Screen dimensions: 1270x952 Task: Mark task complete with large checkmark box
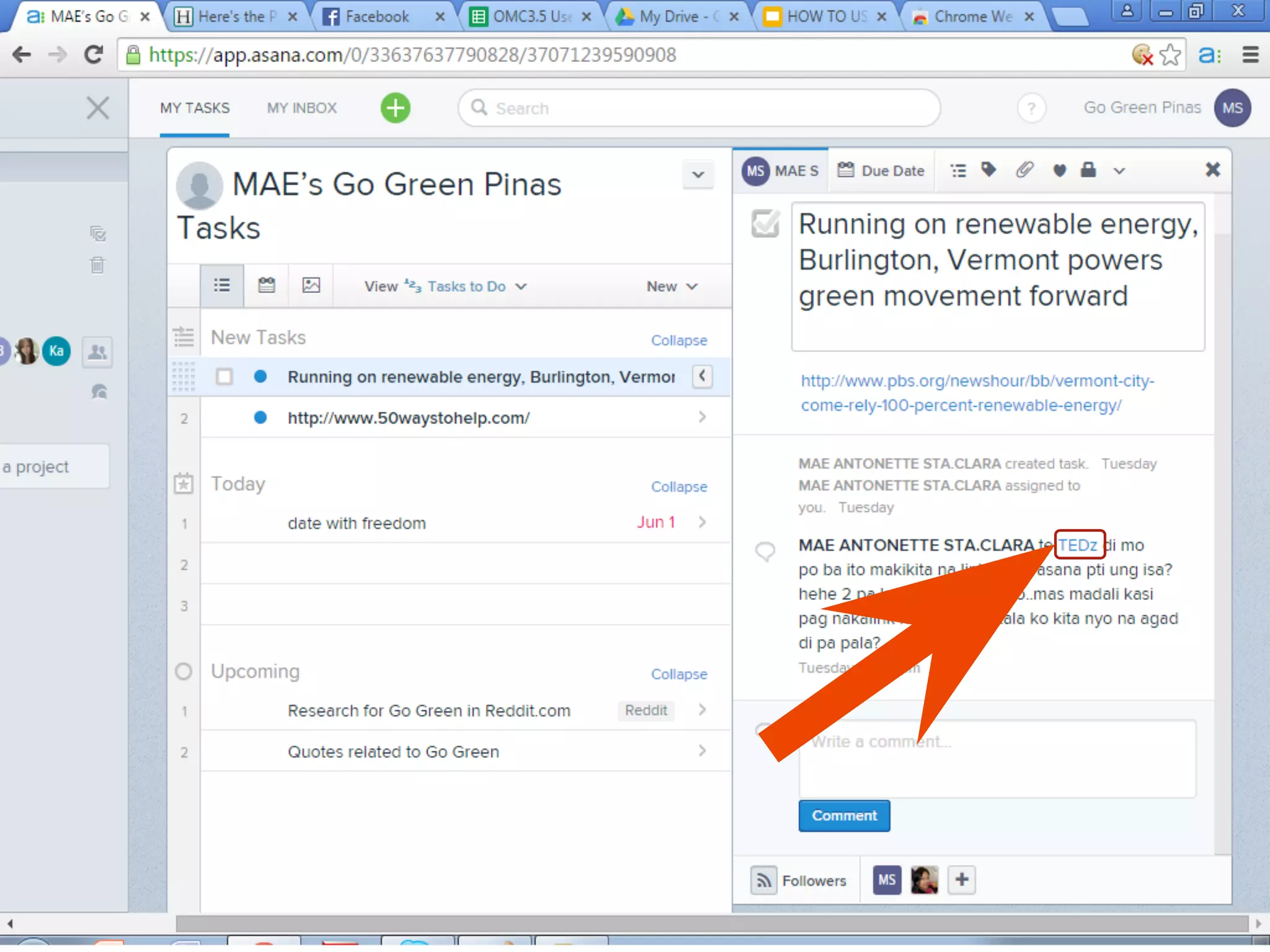[765, 224]
